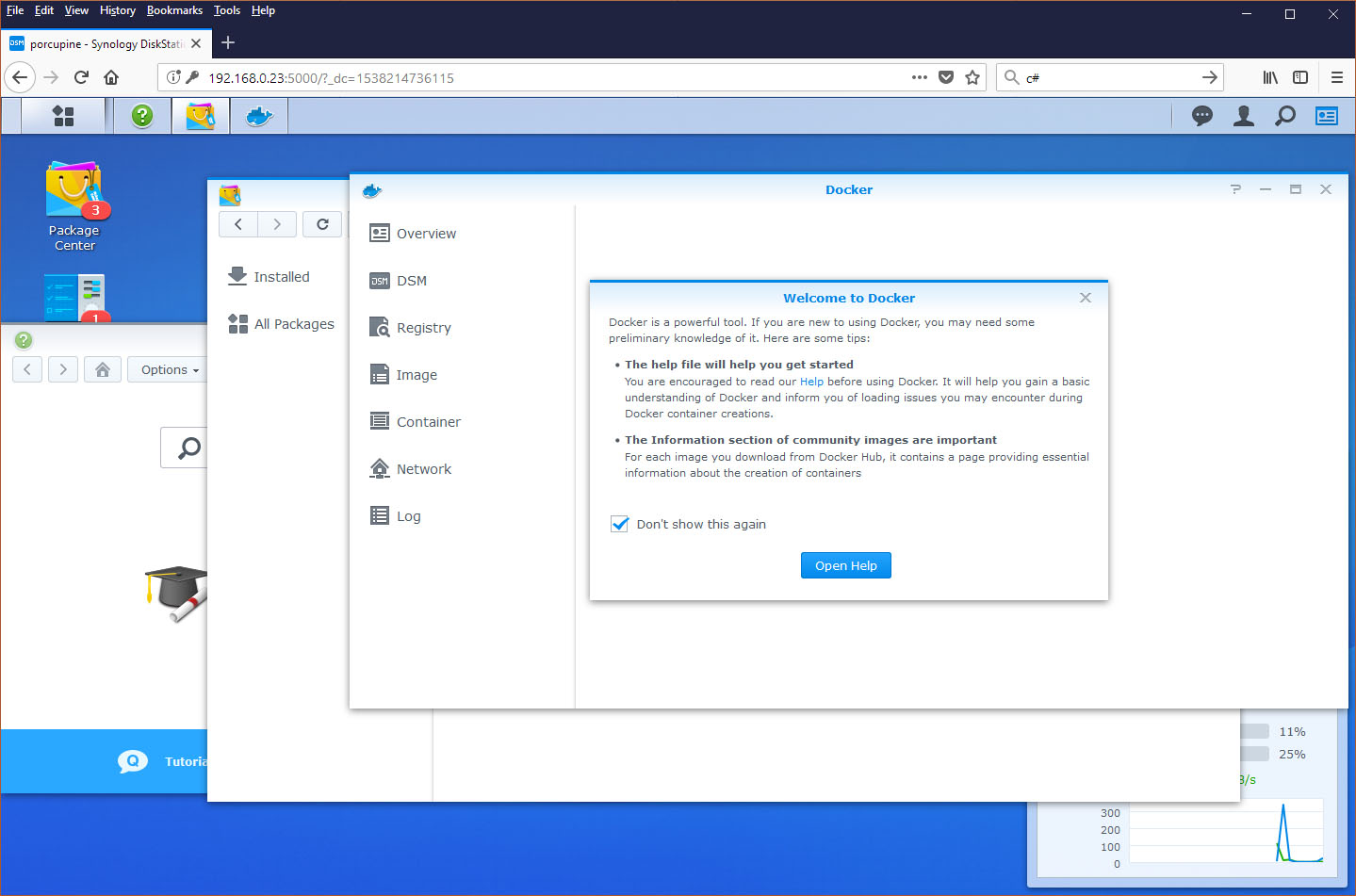Open page actions three-dot menu
1356x896 pixels.
point(920,77)
